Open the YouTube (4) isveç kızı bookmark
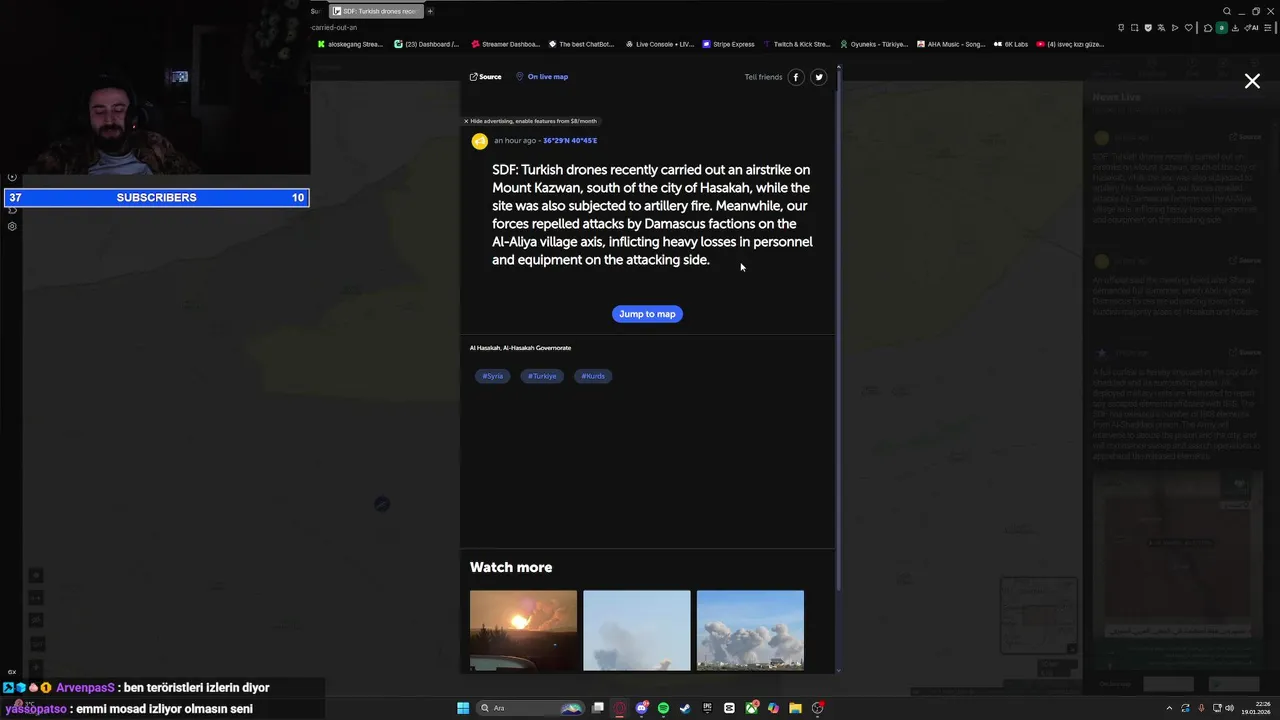 pyautogui.click(x=1070, y=44)
